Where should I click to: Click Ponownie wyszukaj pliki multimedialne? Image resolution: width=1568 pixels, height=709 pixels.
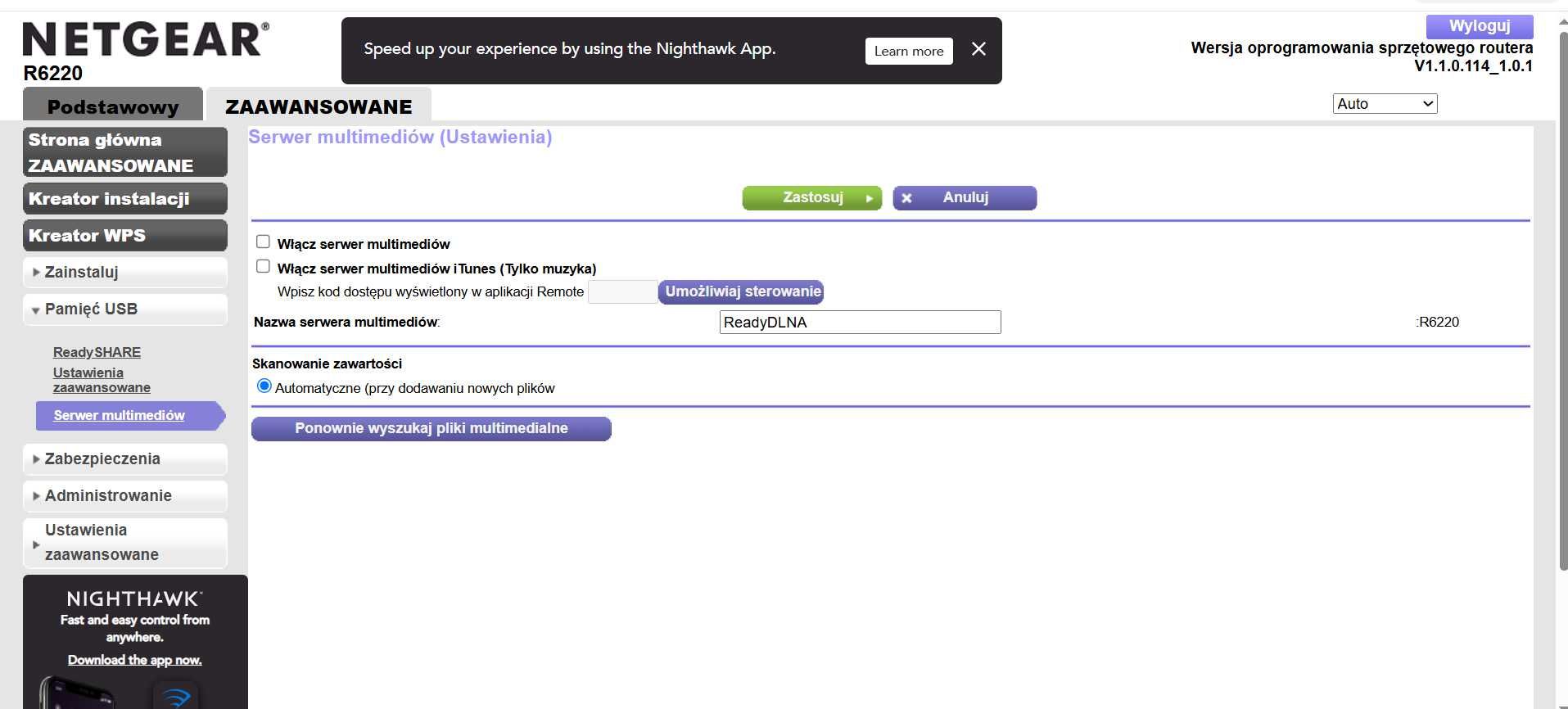click(x=432, y=429)
